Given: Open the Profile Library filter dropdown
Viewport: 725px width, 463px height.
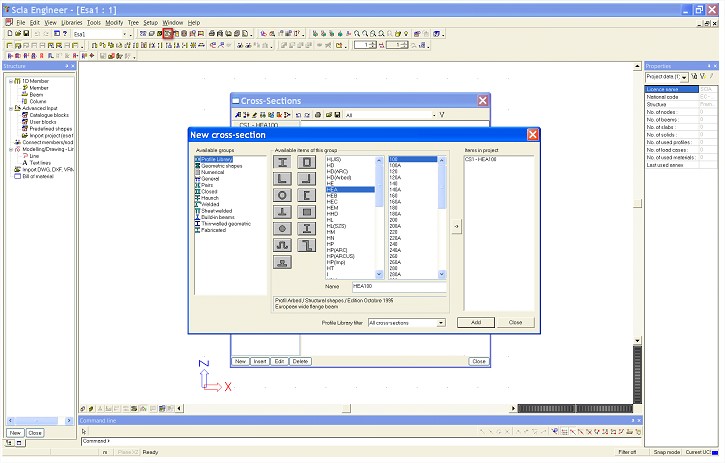Looking at the screenshot, I should coord(440,323).
